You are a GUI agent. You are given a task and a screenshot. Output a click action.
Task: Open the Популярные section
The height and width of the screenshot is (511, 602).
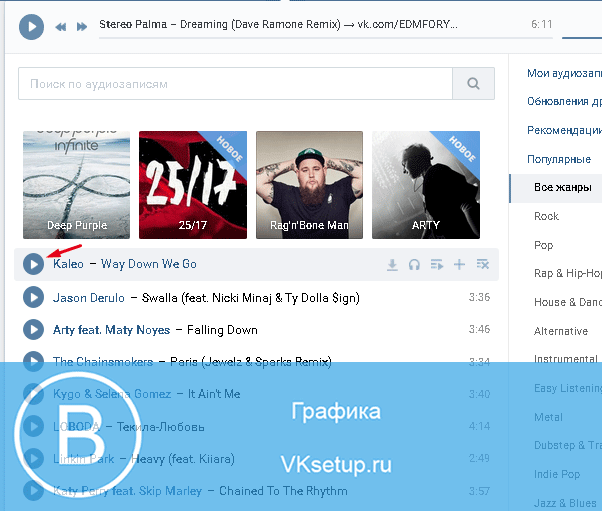click(559, 159)
